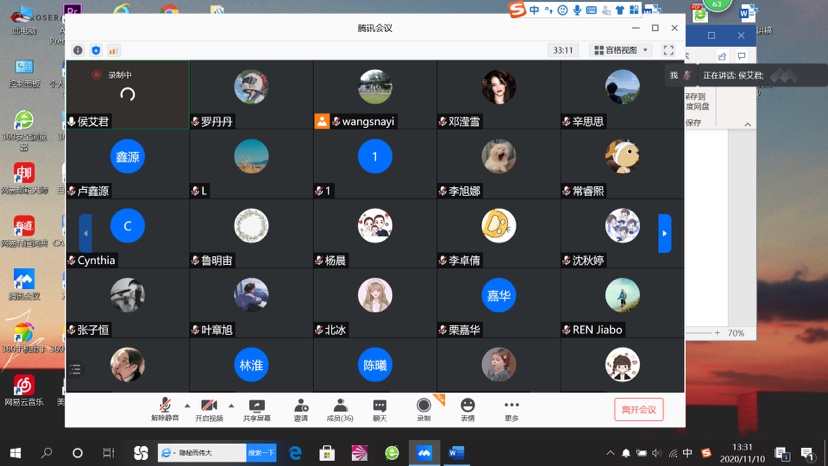Screen dimensions: 828x466
Task: Click the blue security shield icon
Action: pyautogui.click(x=96, y=50)
